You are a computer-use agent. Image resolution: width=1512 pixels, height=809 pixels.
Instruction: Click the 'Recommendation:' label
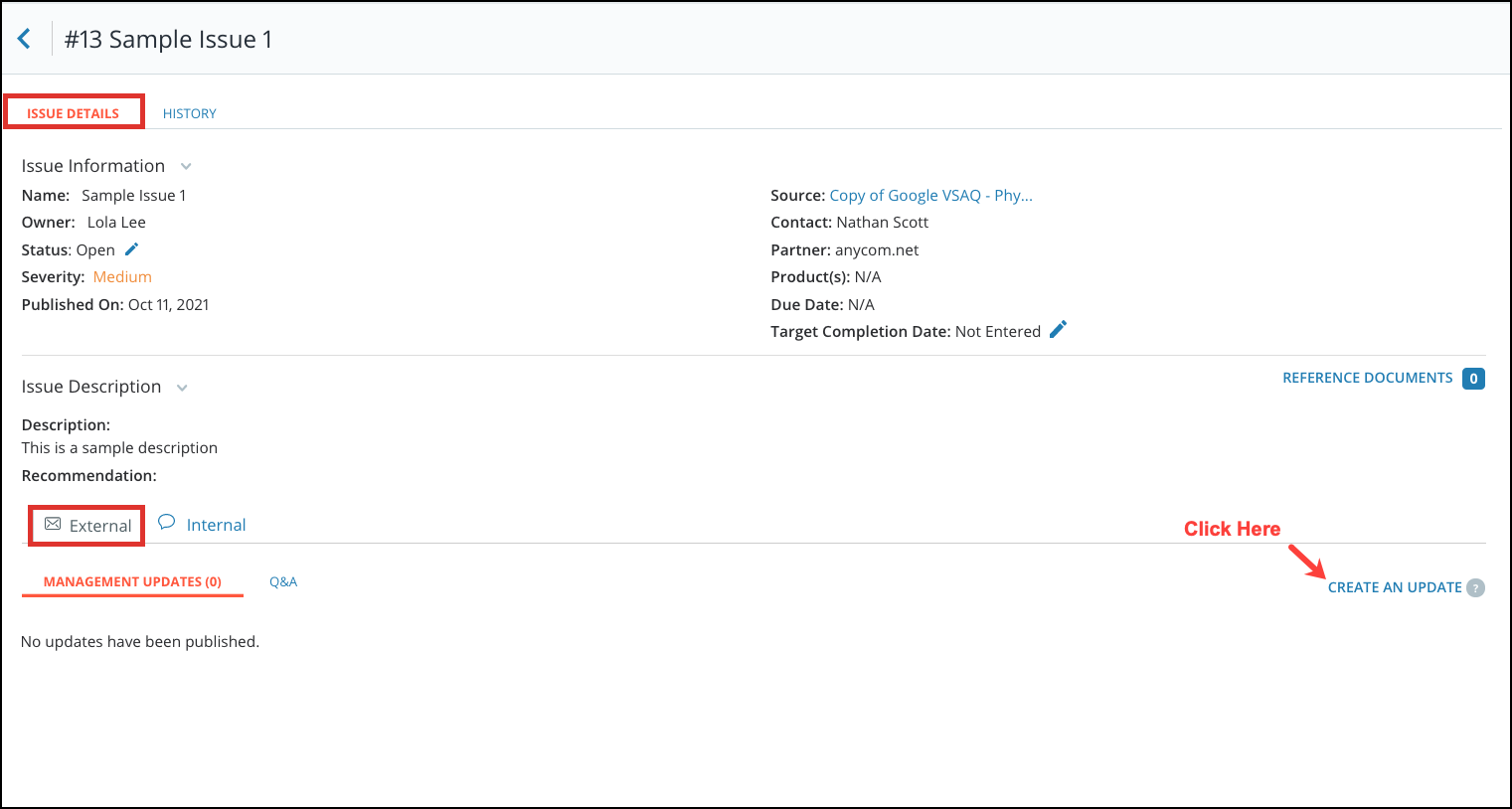(89, 476)
